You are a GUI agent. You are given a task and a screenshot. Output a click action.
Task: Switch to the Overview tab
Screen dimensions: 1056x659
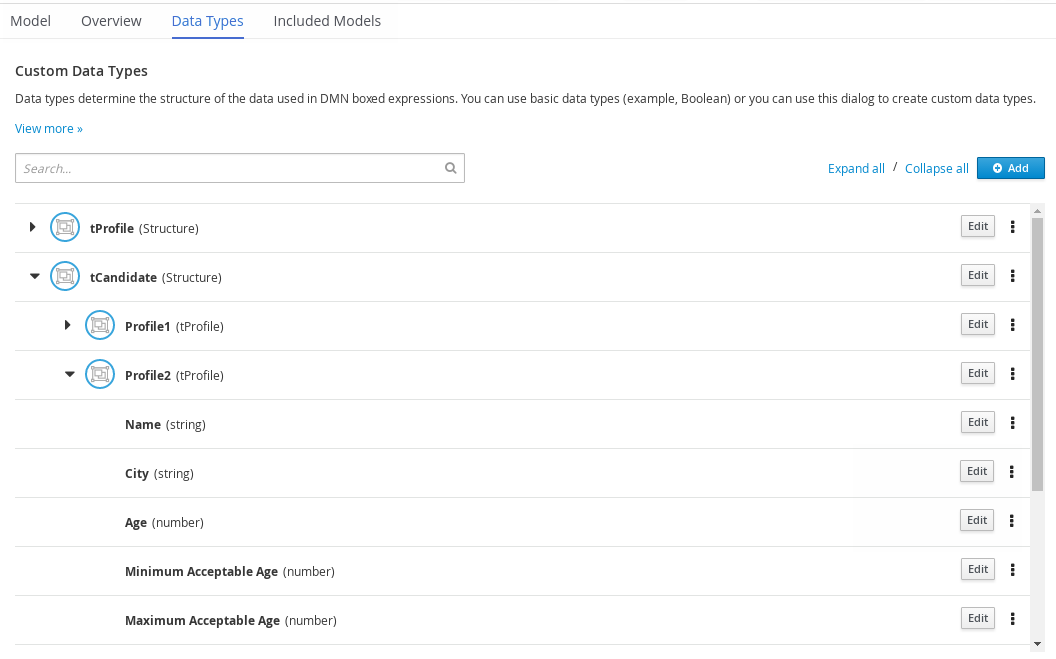point(111,20)
